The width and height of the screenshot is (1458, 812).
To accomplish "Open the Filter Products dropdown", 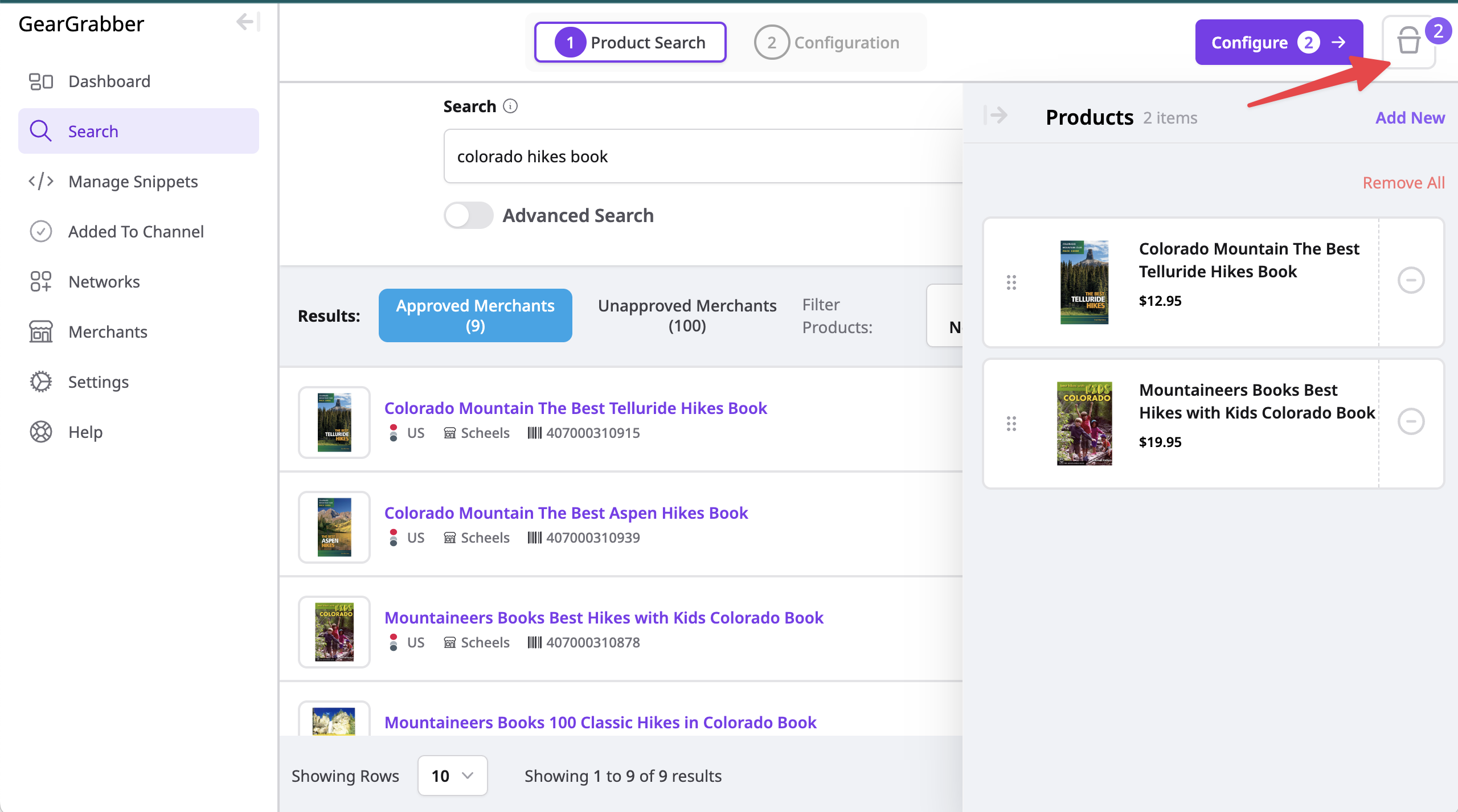I will click(945, 316).
